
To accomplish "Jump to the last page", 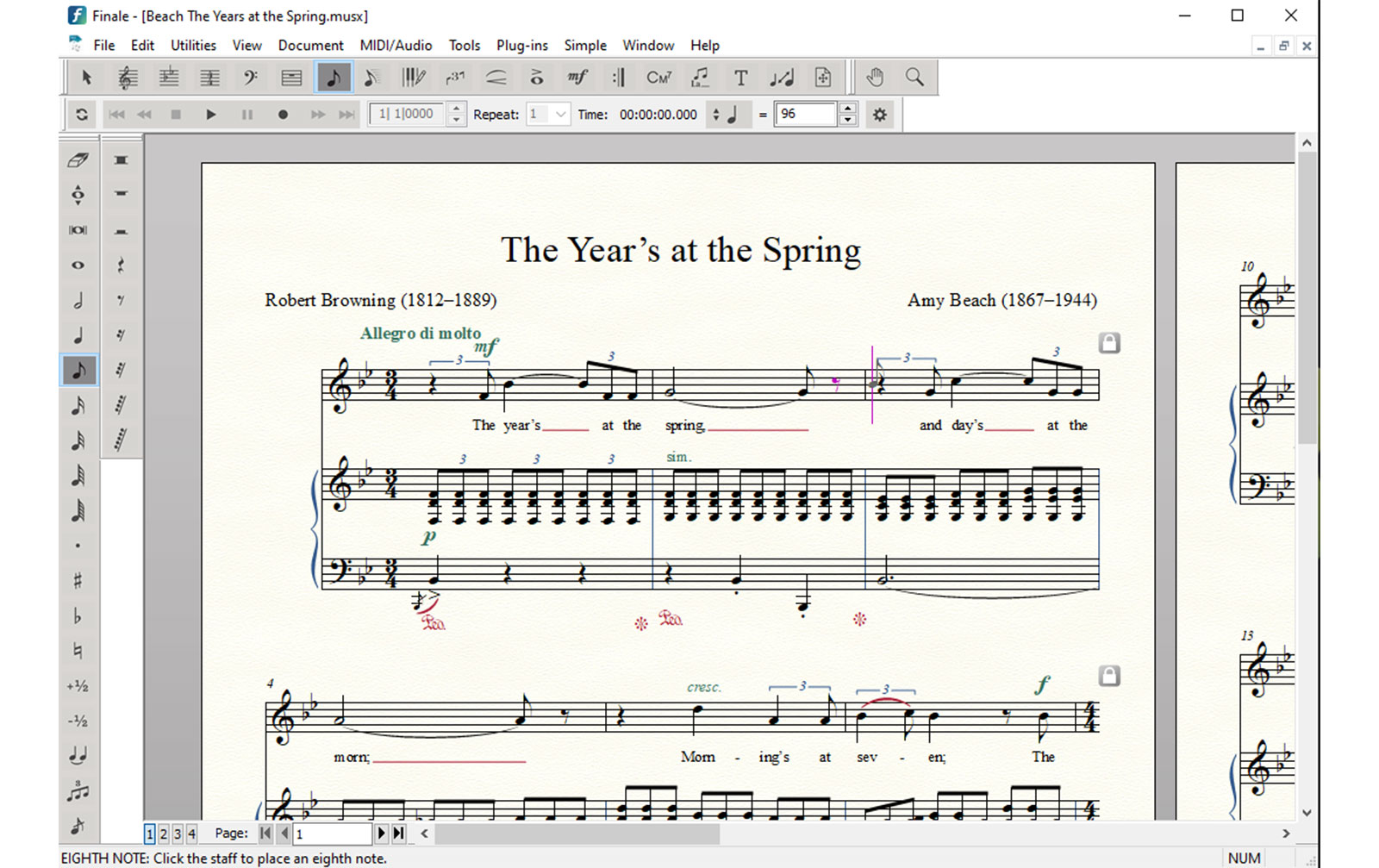I will (398, 834).
